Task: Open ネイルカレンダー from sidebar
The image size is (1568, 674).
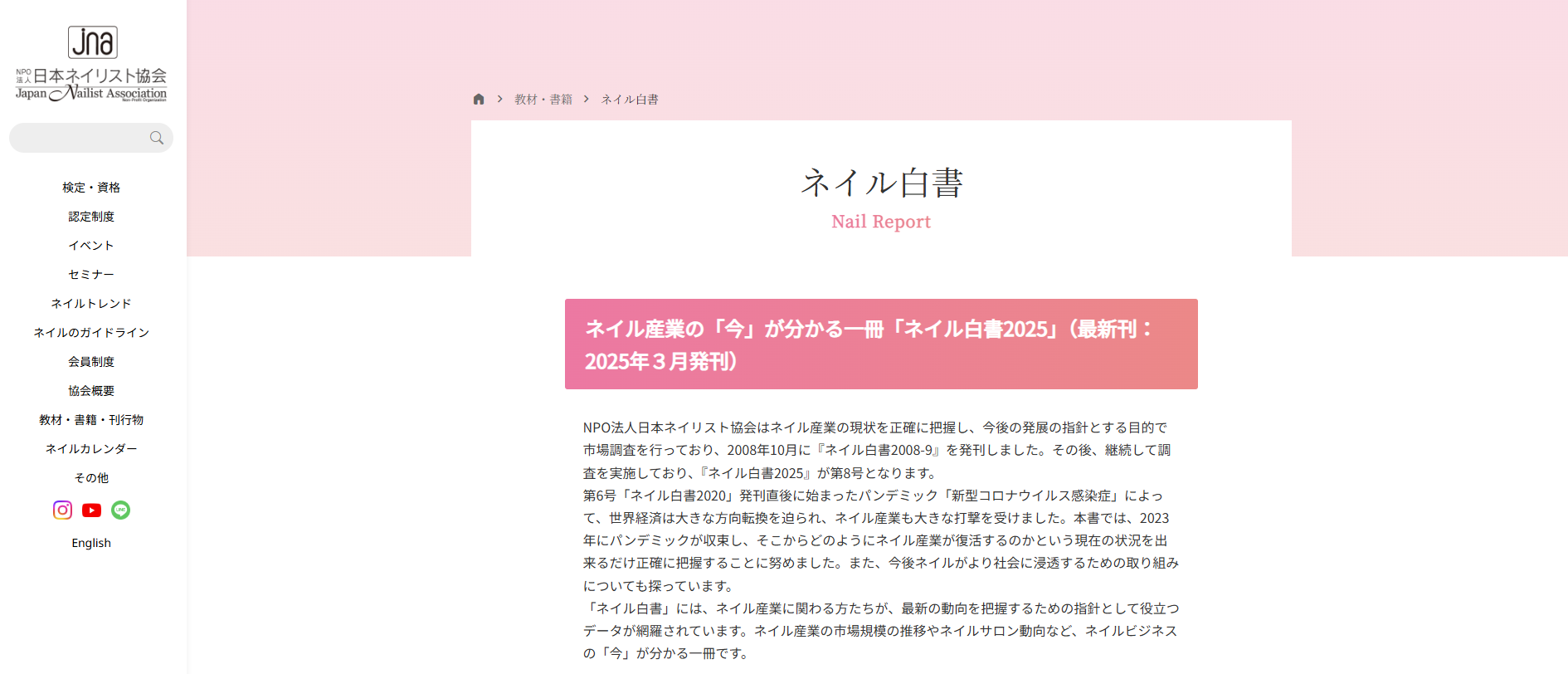Action: (91, 449)
